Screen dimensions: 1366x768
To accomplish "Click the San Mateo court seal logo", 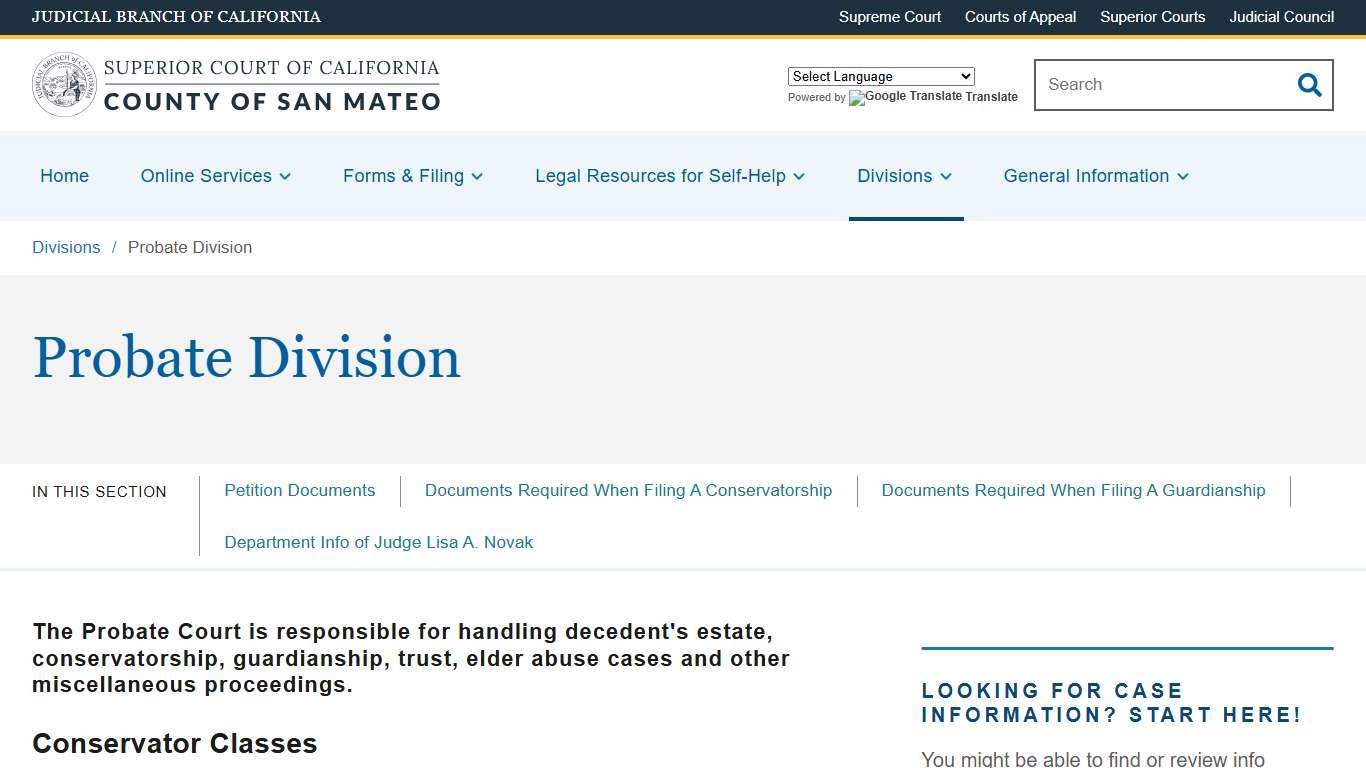I will point(64,84).
